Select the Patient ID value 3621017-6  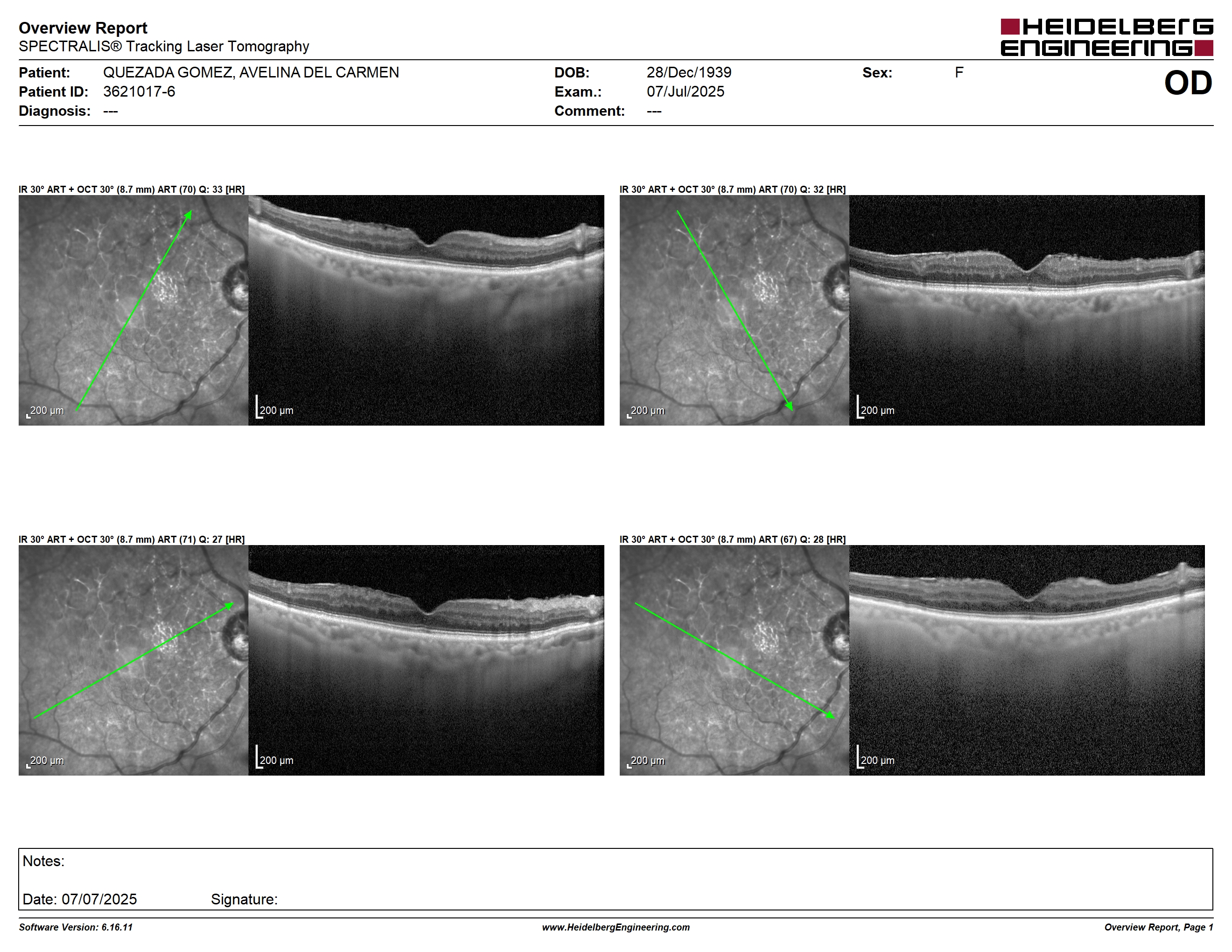pos(139,92)
